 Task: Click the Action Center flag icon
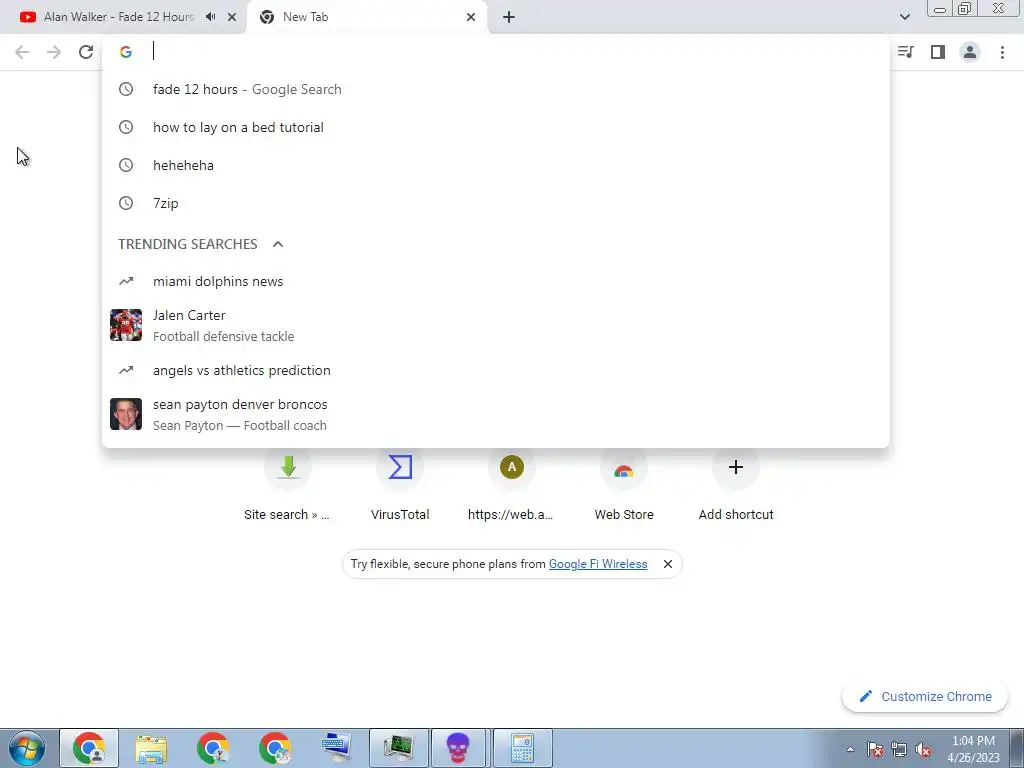click(x=875, y=750)
